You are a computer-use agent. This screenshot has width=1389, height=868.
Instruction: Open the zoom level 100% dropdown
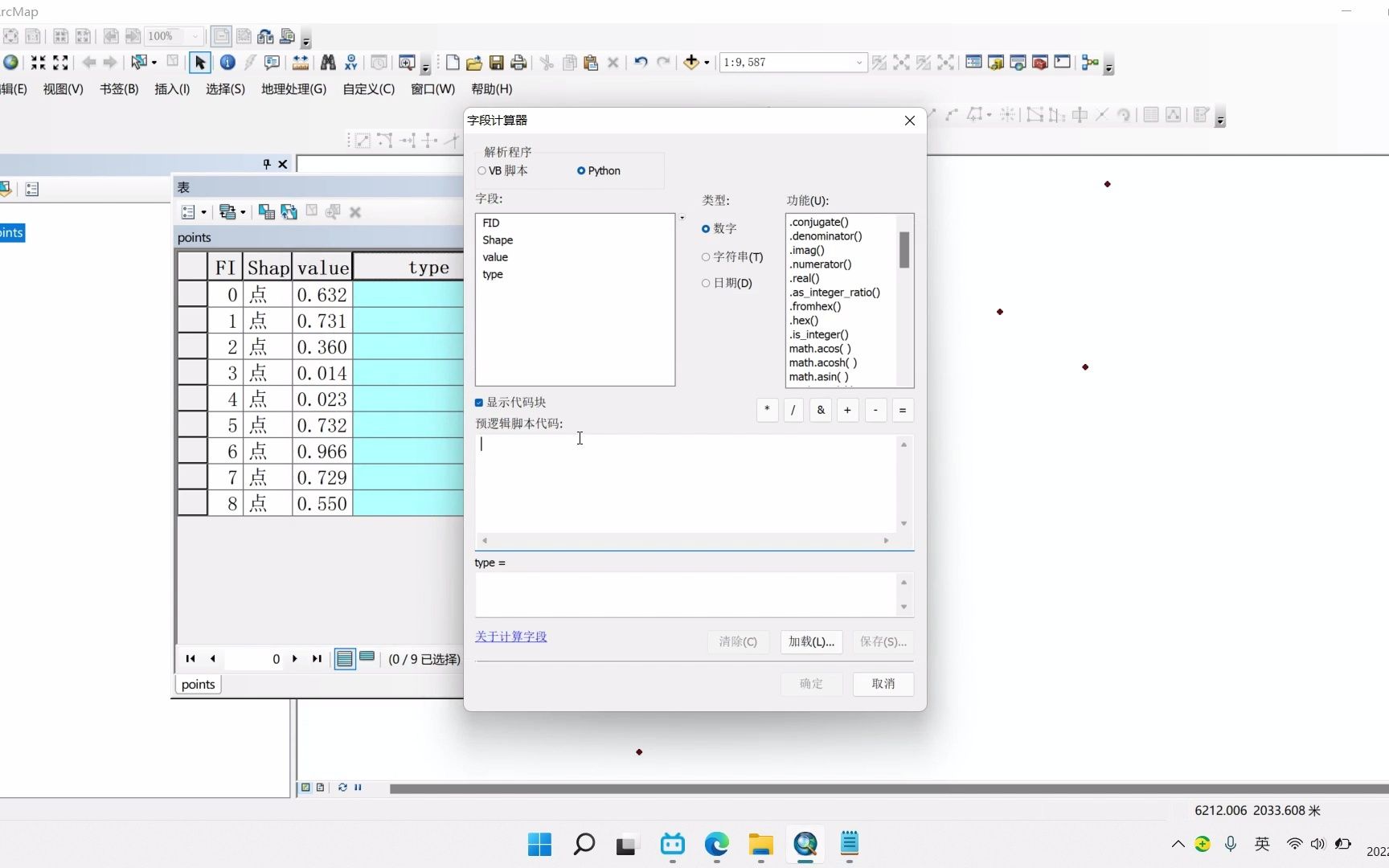pyautogui.click(x=194, y=36)
